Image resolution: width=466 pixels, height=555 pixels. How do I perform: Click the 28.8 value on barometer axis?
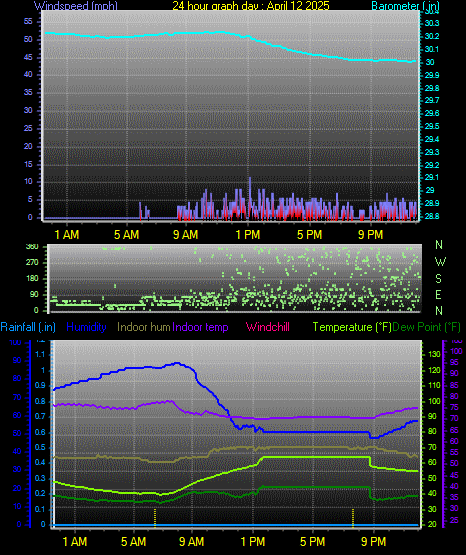click(432, 216)
